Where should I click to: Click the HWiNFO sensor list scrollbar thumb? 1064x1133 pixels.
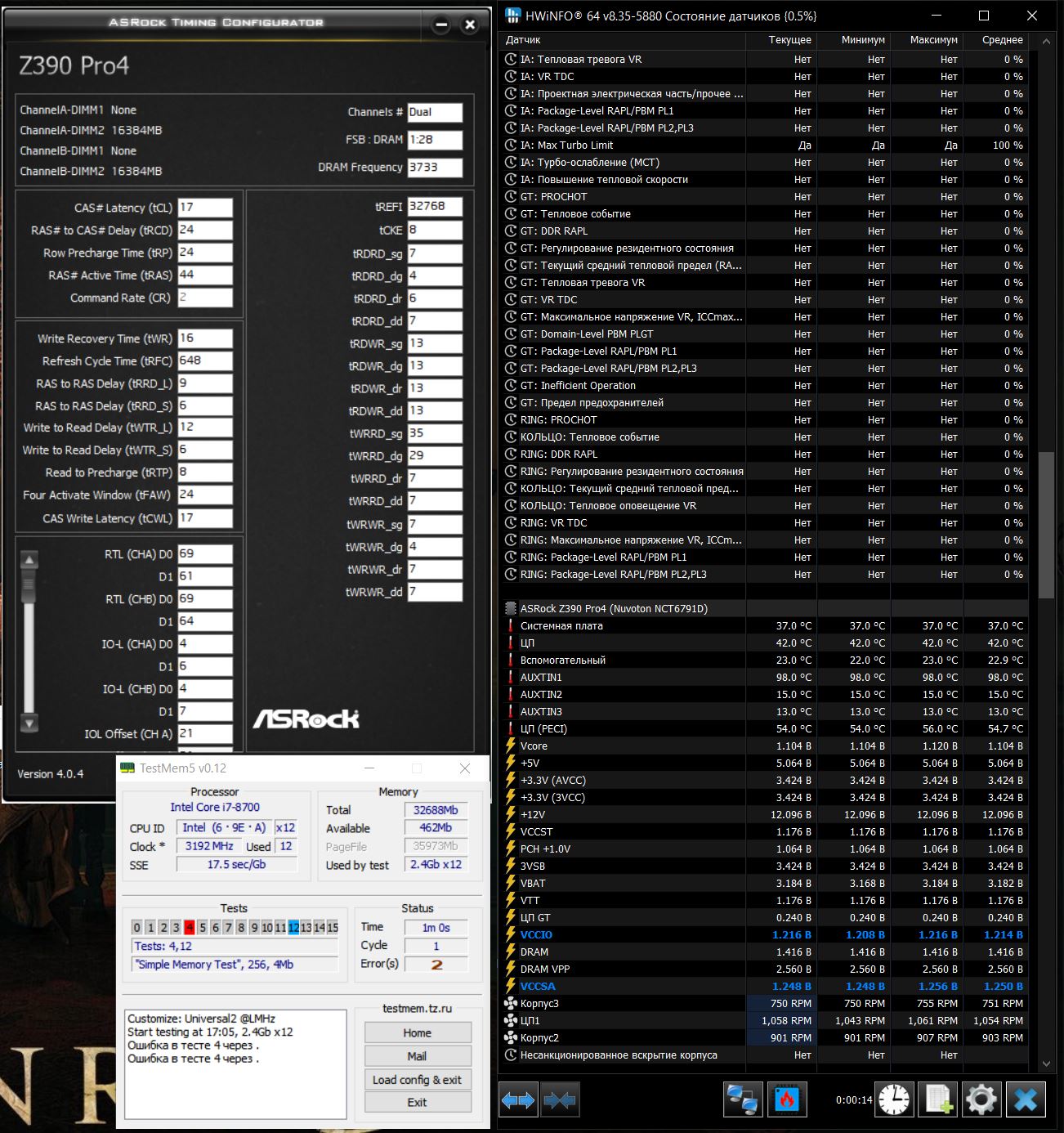pyautogui.click(x=1046, y=525)
